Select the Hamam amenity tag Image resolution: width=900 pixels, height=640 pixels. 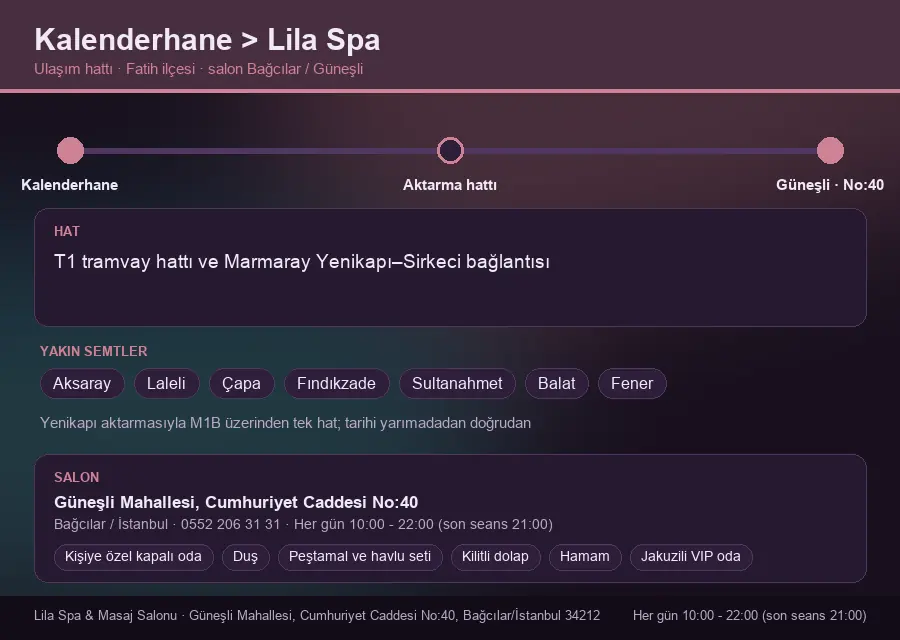pos(585,557)
